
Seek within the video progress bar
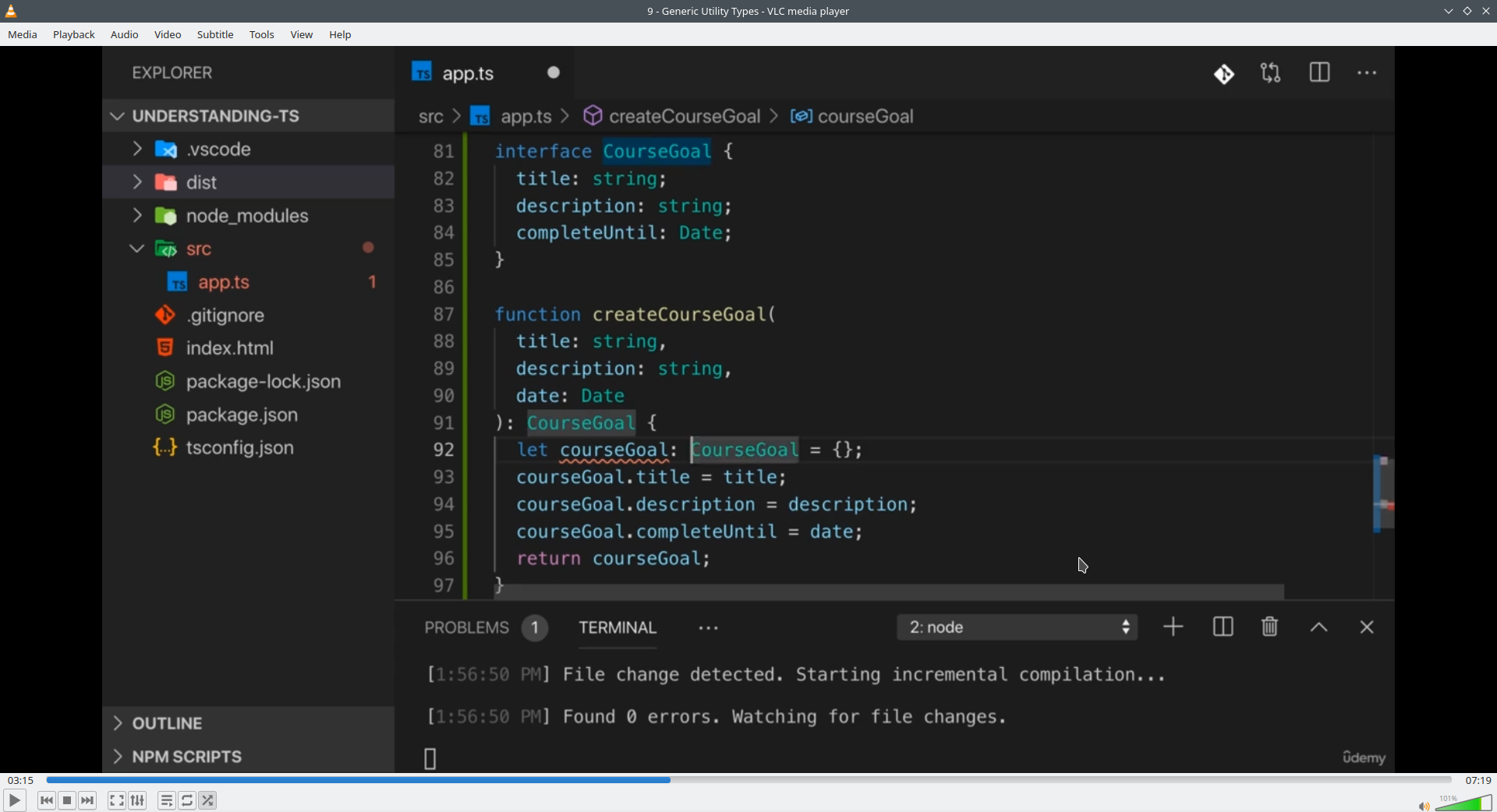[748, 780]
